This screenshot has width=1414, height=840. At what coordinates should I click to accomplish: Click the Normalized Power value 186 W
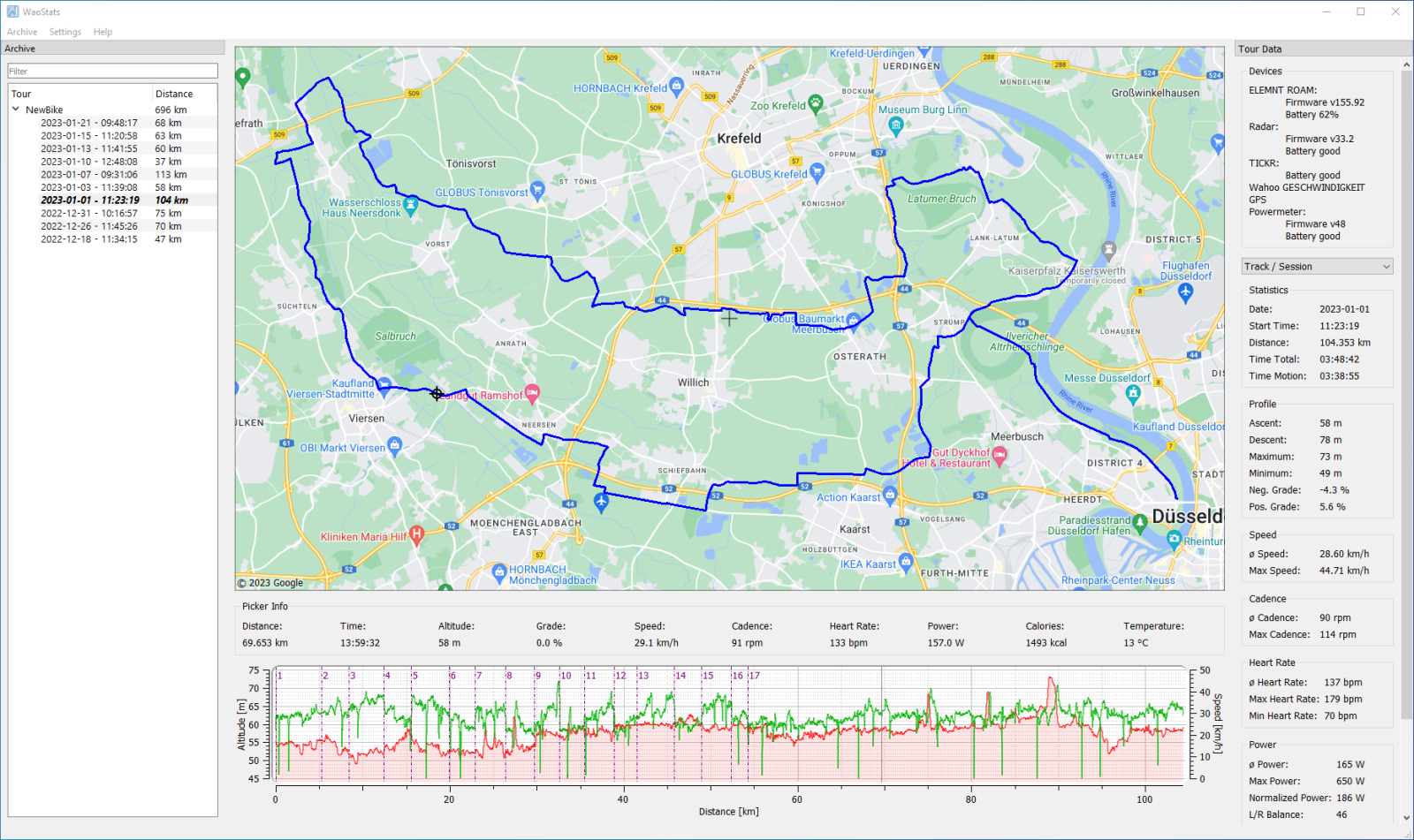(x=1350, y=798)
